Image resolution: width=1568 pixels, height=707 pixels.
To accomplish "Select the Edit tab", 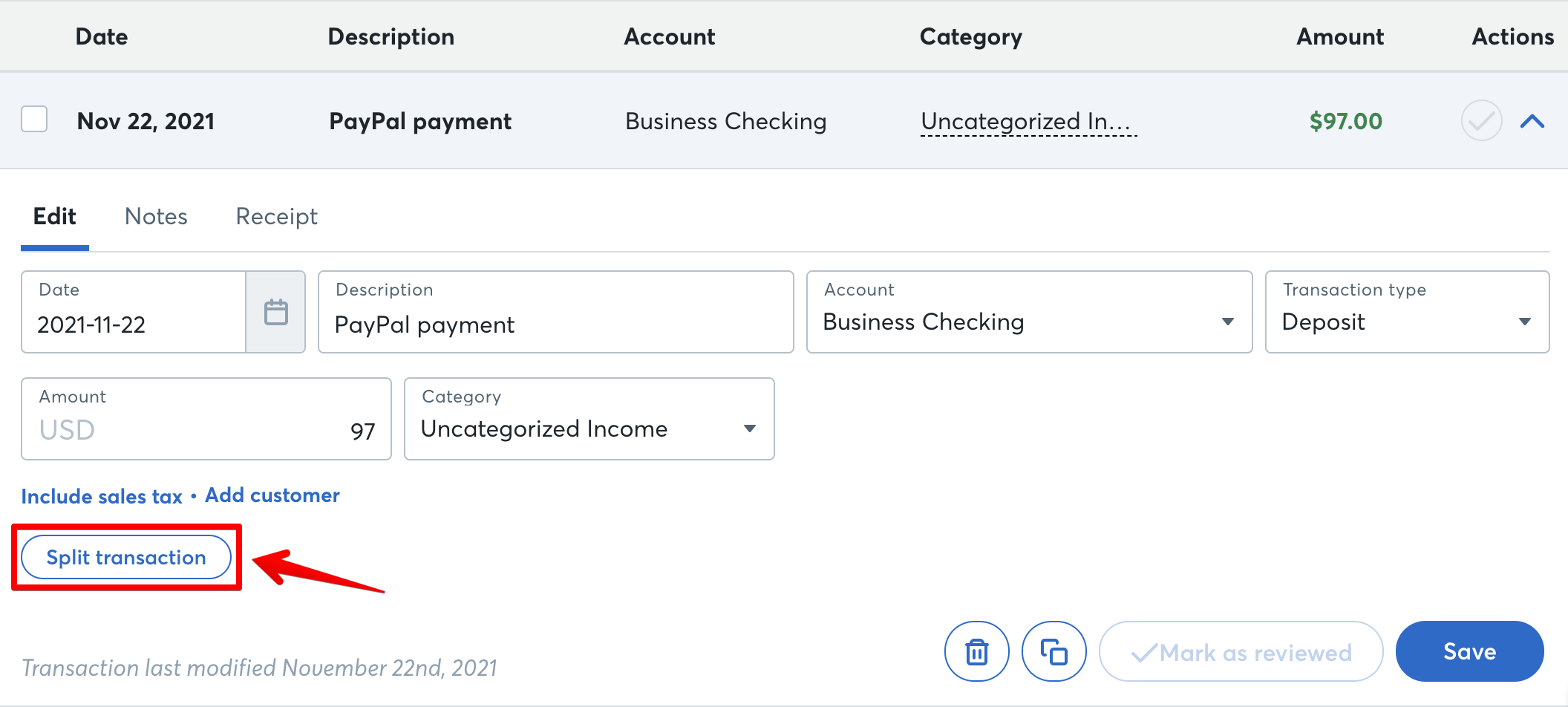I will coord(55,217).
